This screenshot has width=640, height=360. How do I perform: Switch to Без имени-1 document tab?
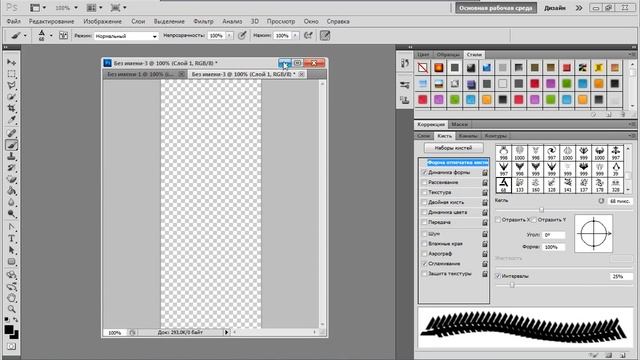point(140,74)
